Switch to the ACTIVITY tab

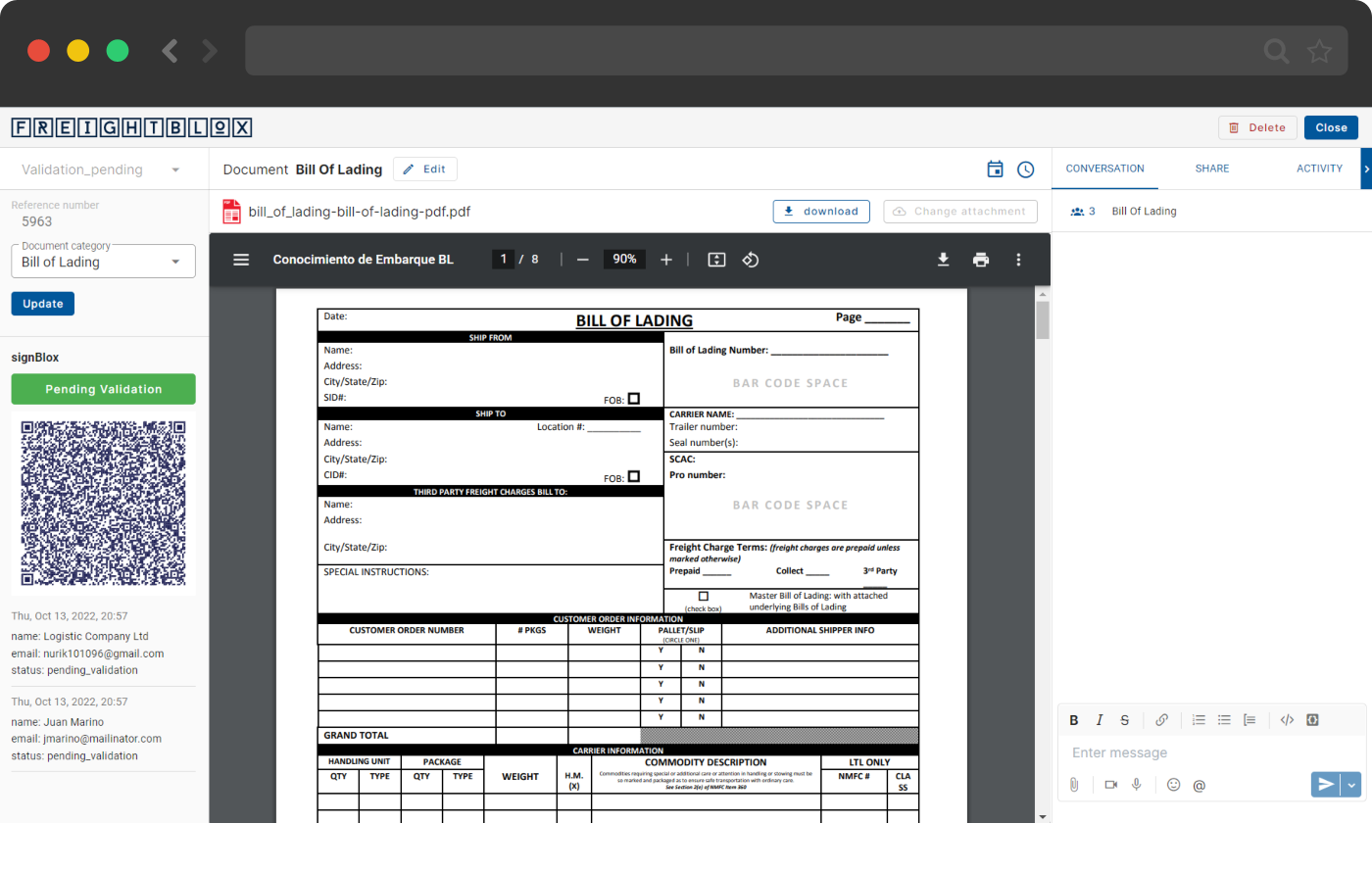[1319, 169]
